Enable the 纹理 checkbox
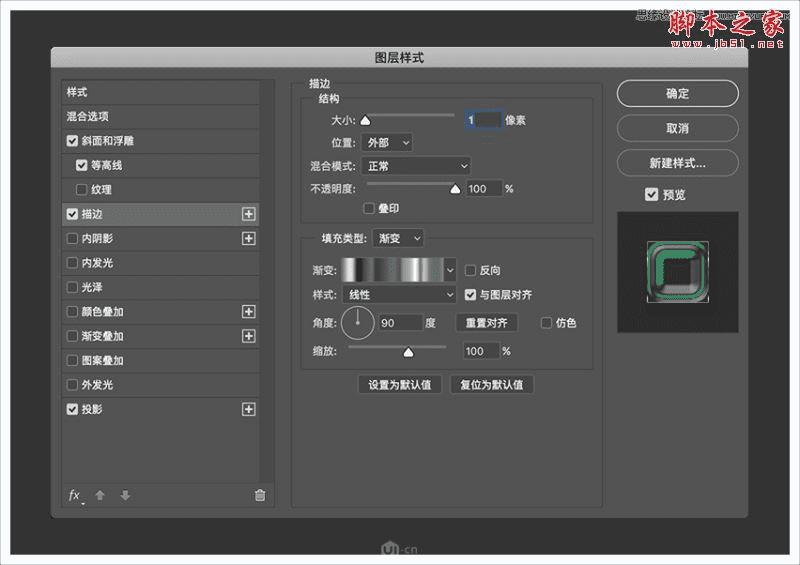The width and height of the screenshot is (800, 565). pos(82,190)
